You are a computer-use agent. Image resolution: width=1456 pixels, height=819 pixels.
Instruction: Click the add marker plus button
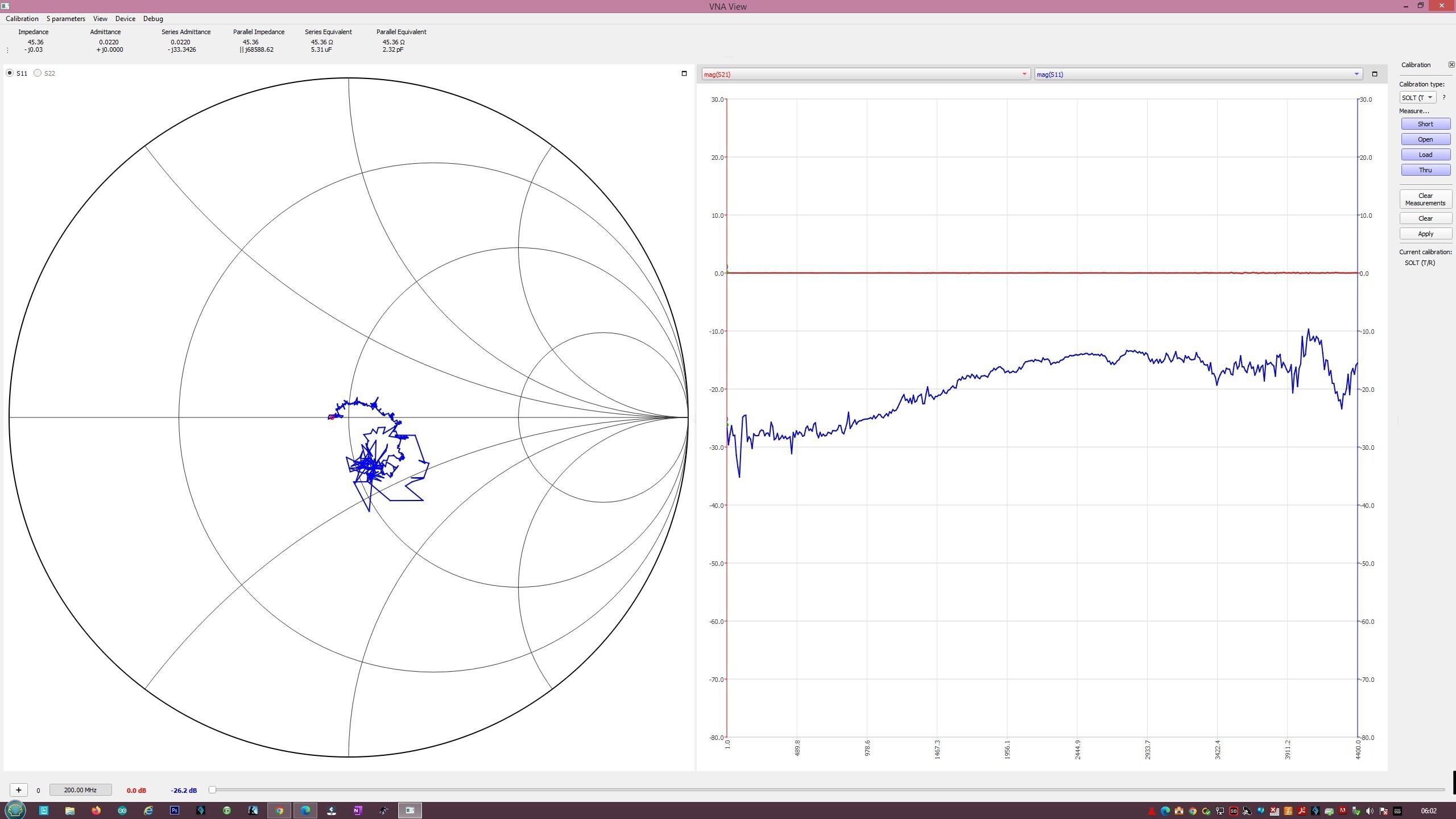(x=19, y=790)
